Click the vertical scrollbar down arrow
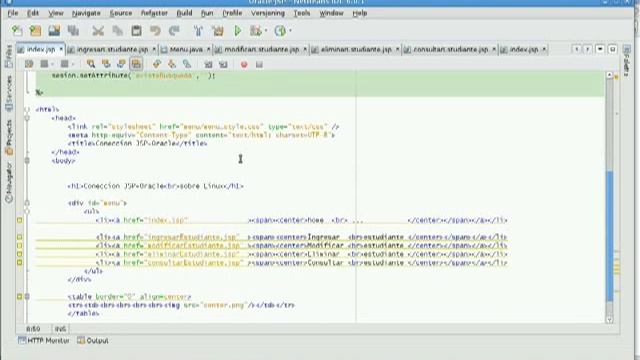Screen dimensions: 640x360 coord(609,320)
